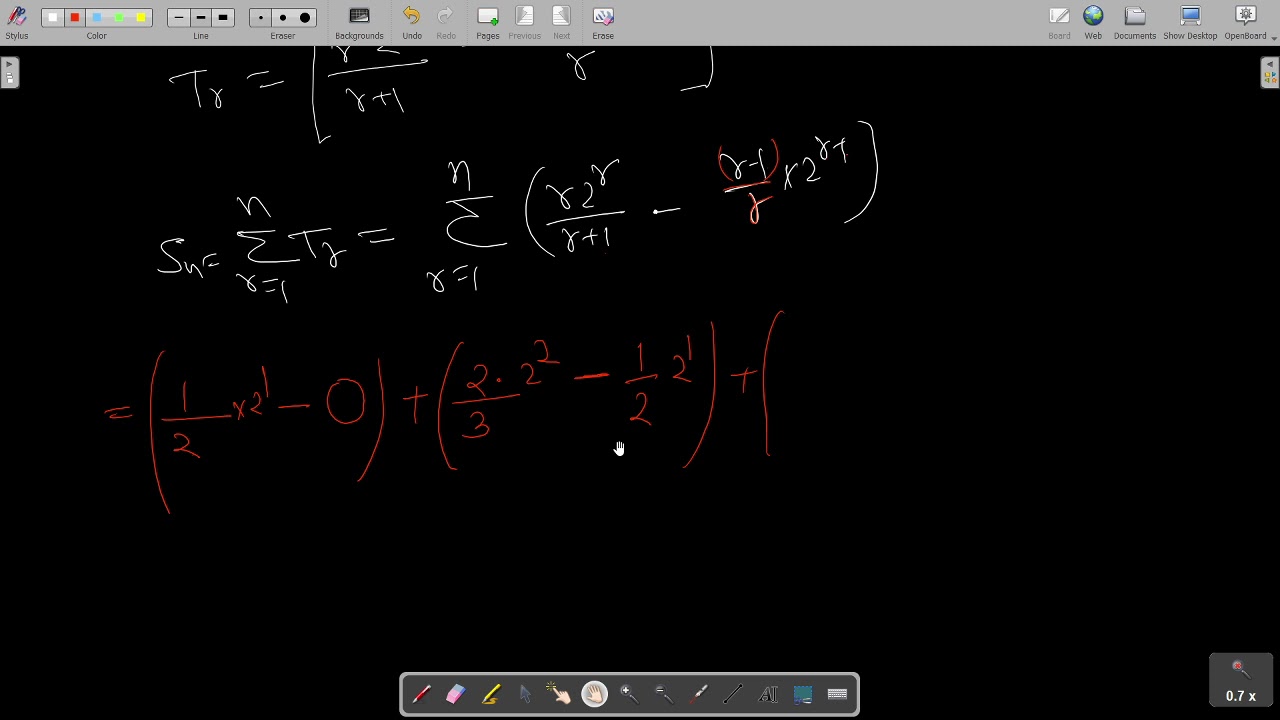Switch to Documents mode
1280x720 pixels.
tap(1134, 23)
